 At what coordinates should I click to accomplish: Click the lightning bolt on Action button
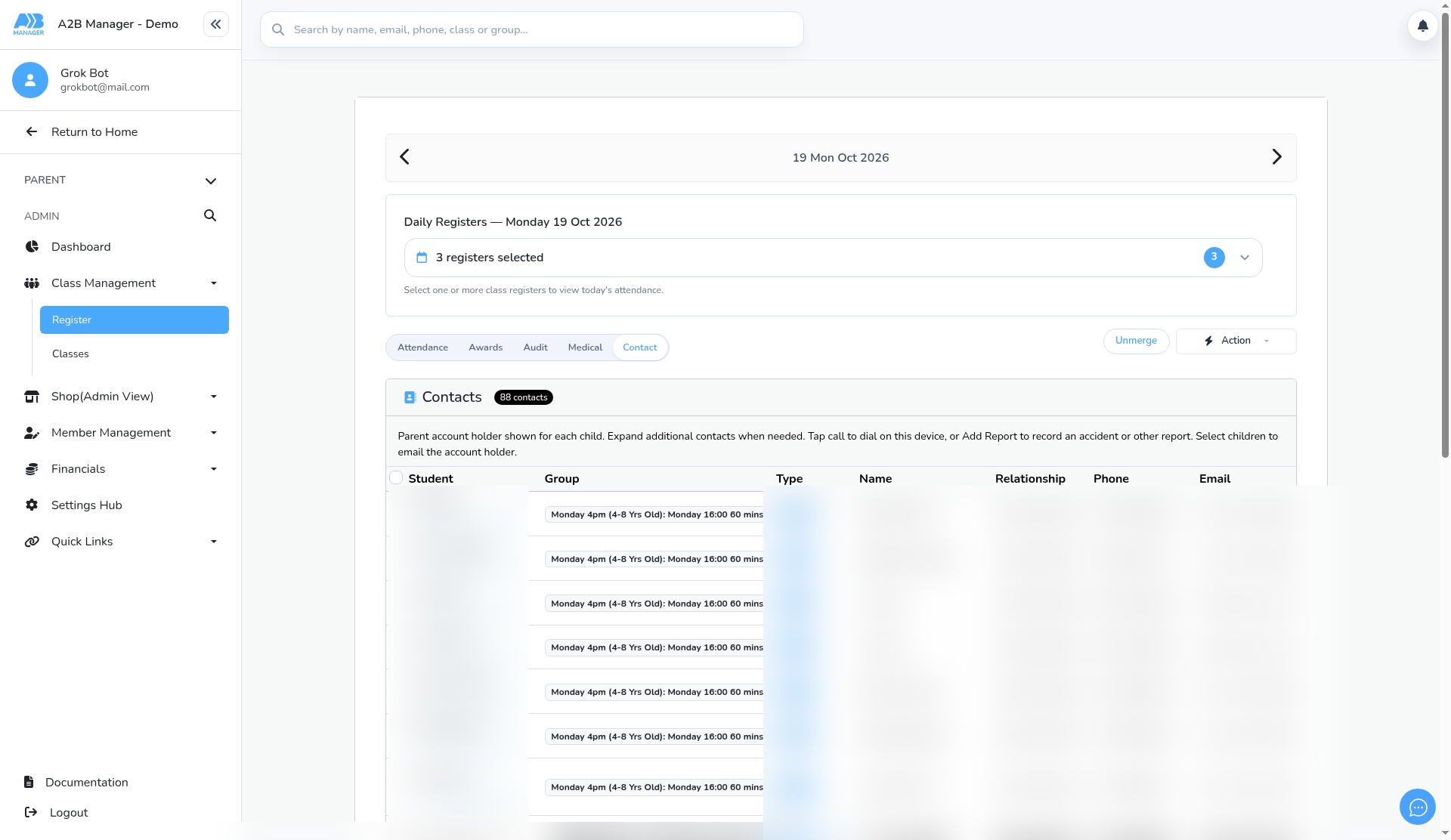coord(1208,341)
